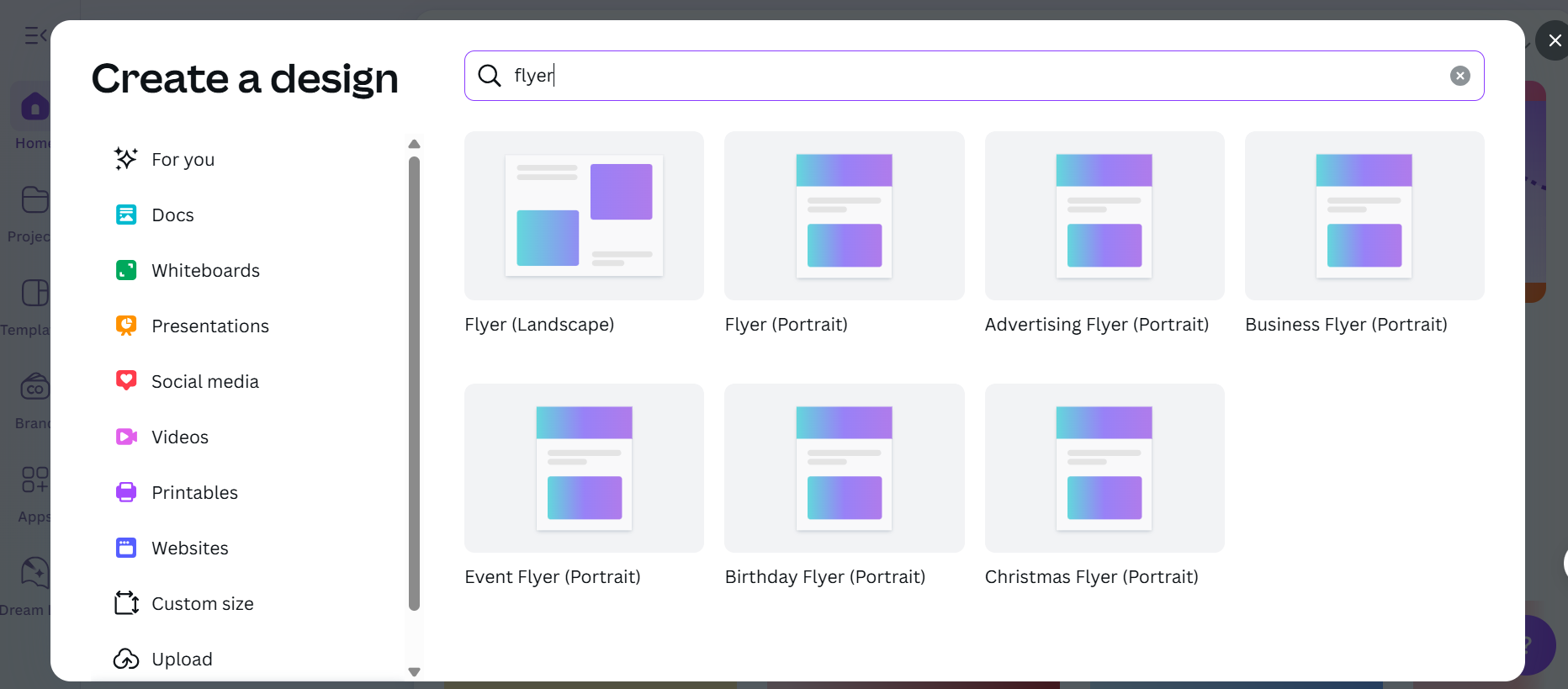Choose the green Whiteboards icon
This screenshot has width=1568, height=689.
(126, 270)
